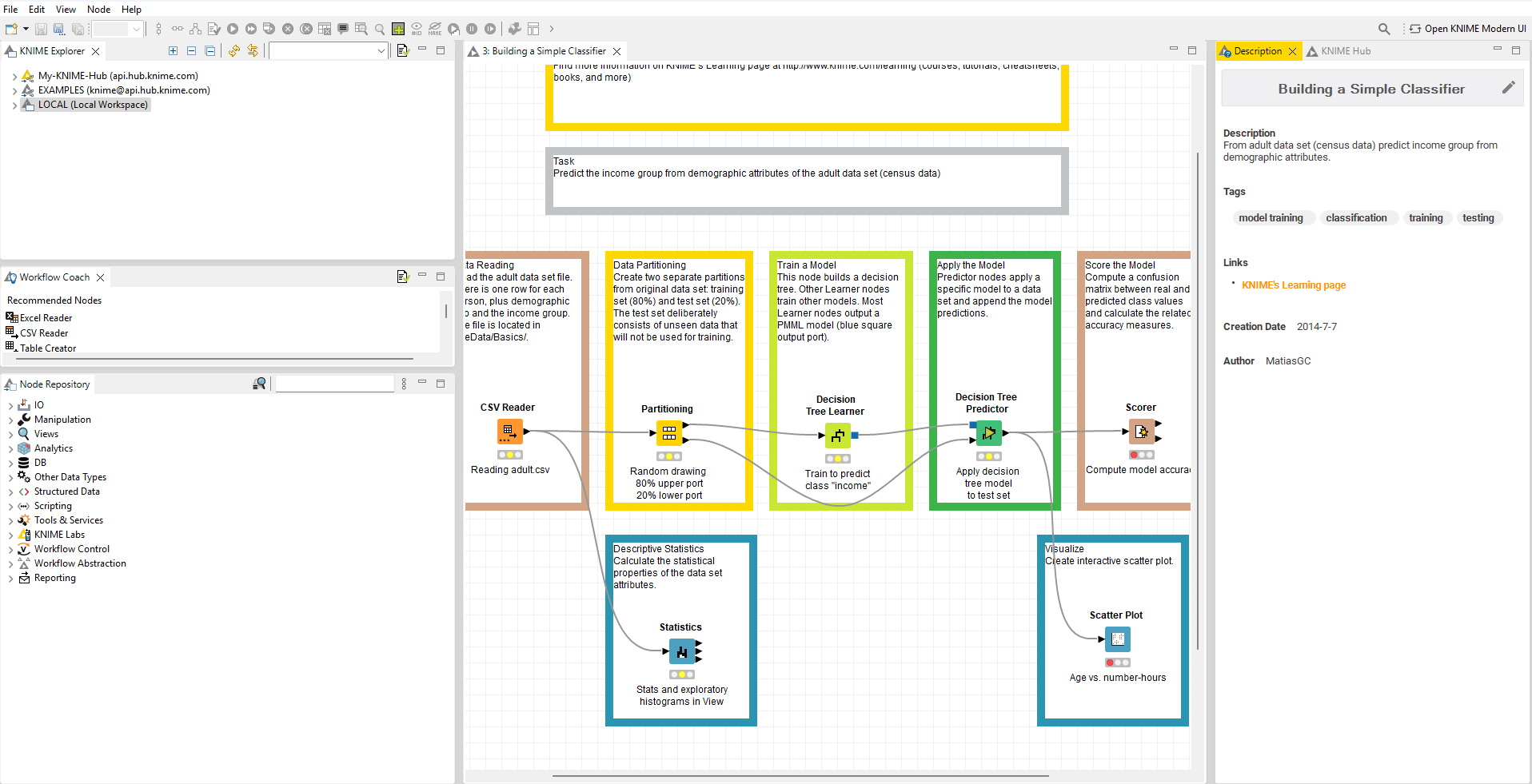
Task: Click the Save workflow icon
Action: tap(41, 29)
